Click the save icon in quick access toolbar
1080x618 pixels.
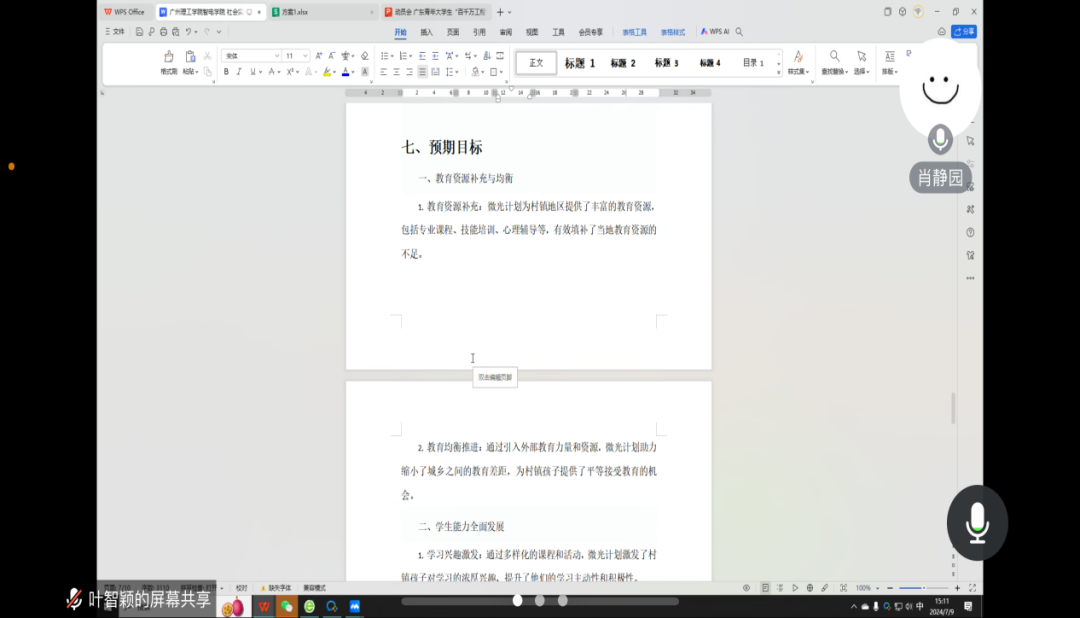click(x=140, y=32)
